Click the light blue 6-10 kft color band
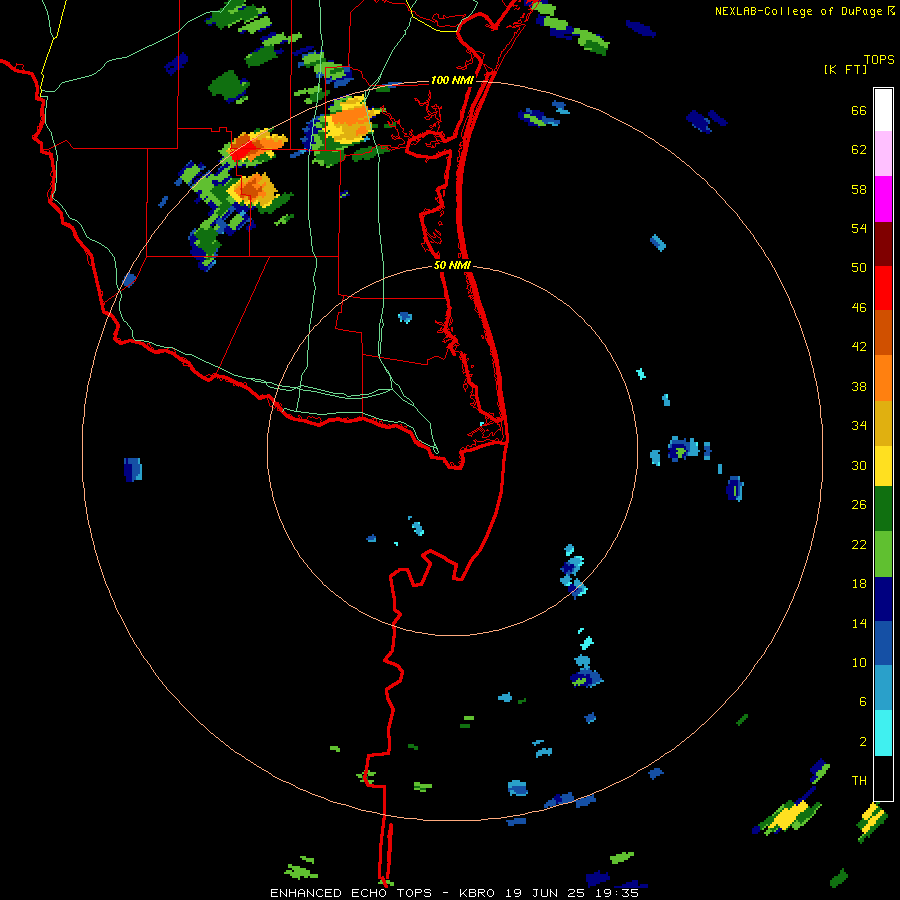The height and width of the screenshot is (900, 900). tap(883, 687)
